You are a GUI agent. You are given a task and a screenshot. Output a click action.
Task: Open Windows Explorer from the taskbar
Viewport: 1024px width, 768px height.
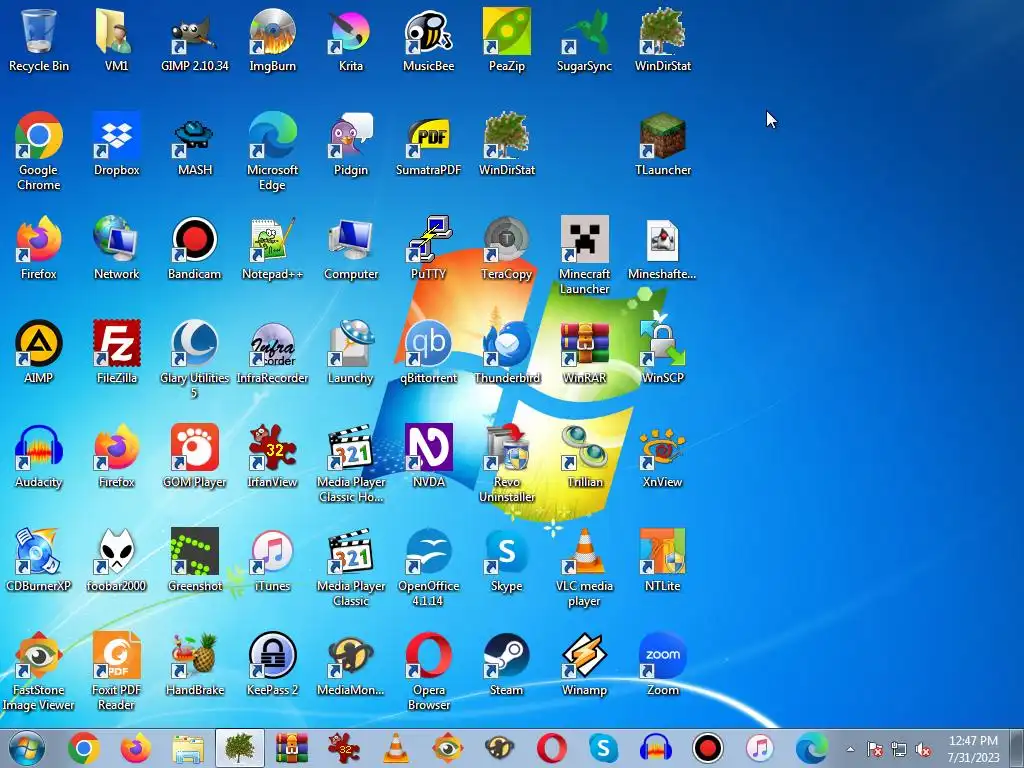coord(187,748)
